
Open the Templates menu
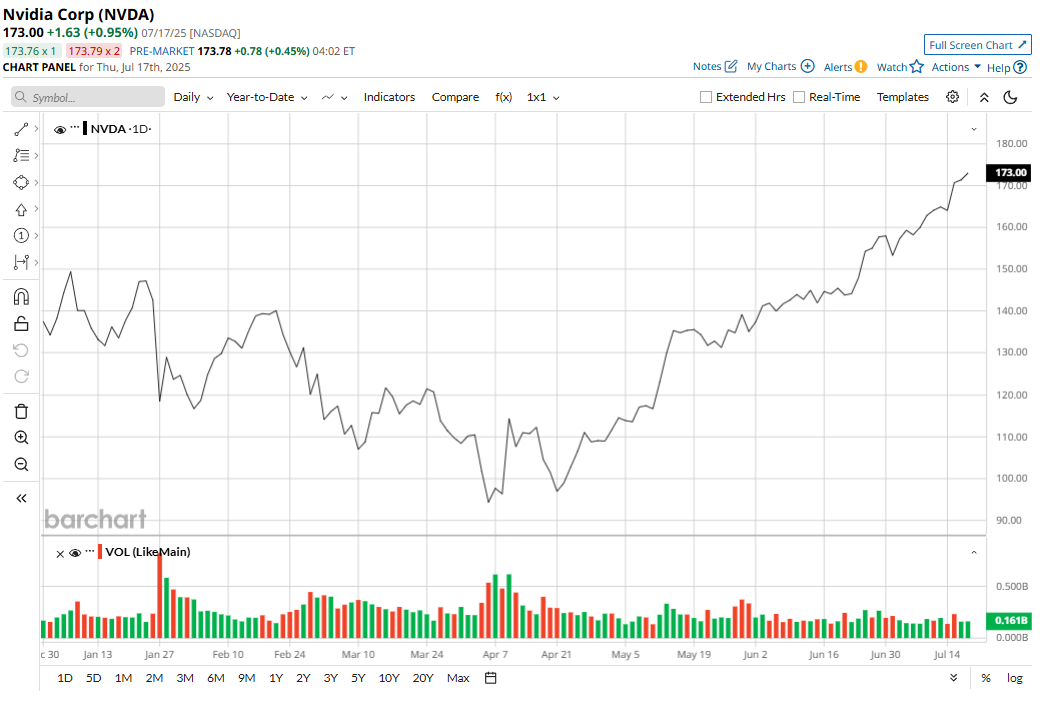[902, 97]
